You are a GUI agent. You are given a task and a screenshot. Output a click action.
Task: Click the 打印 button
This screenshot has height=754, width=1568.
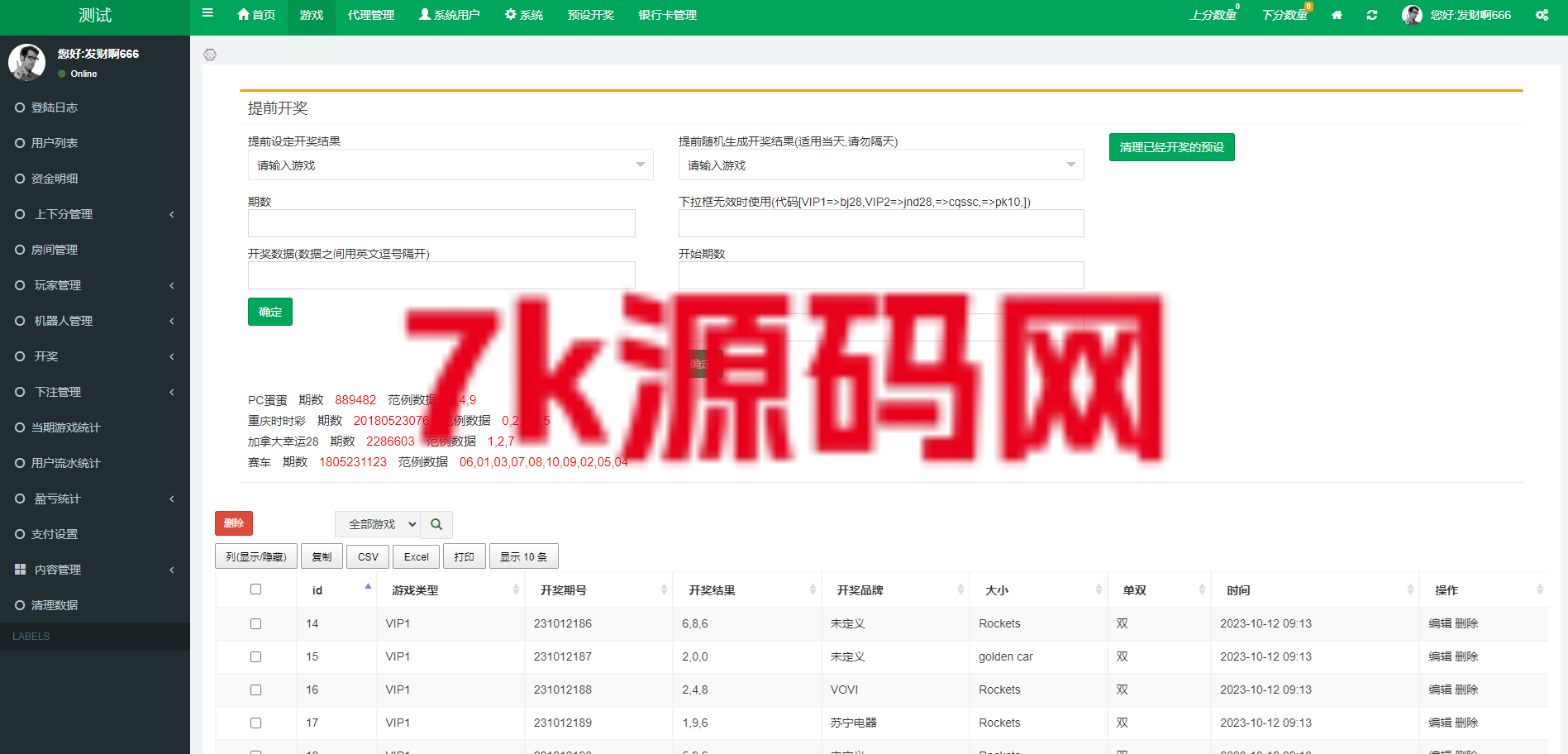(465, 556)
